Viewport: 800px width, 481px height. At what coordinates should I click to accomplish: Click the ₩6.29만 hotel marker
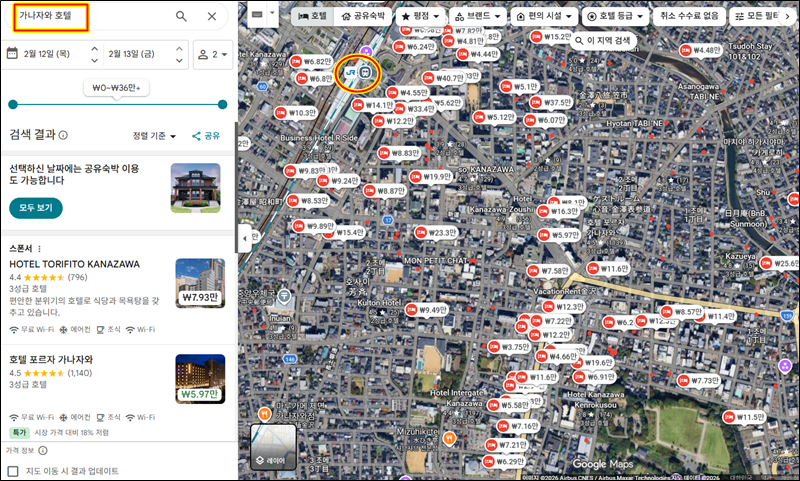[x=504, y=462]
